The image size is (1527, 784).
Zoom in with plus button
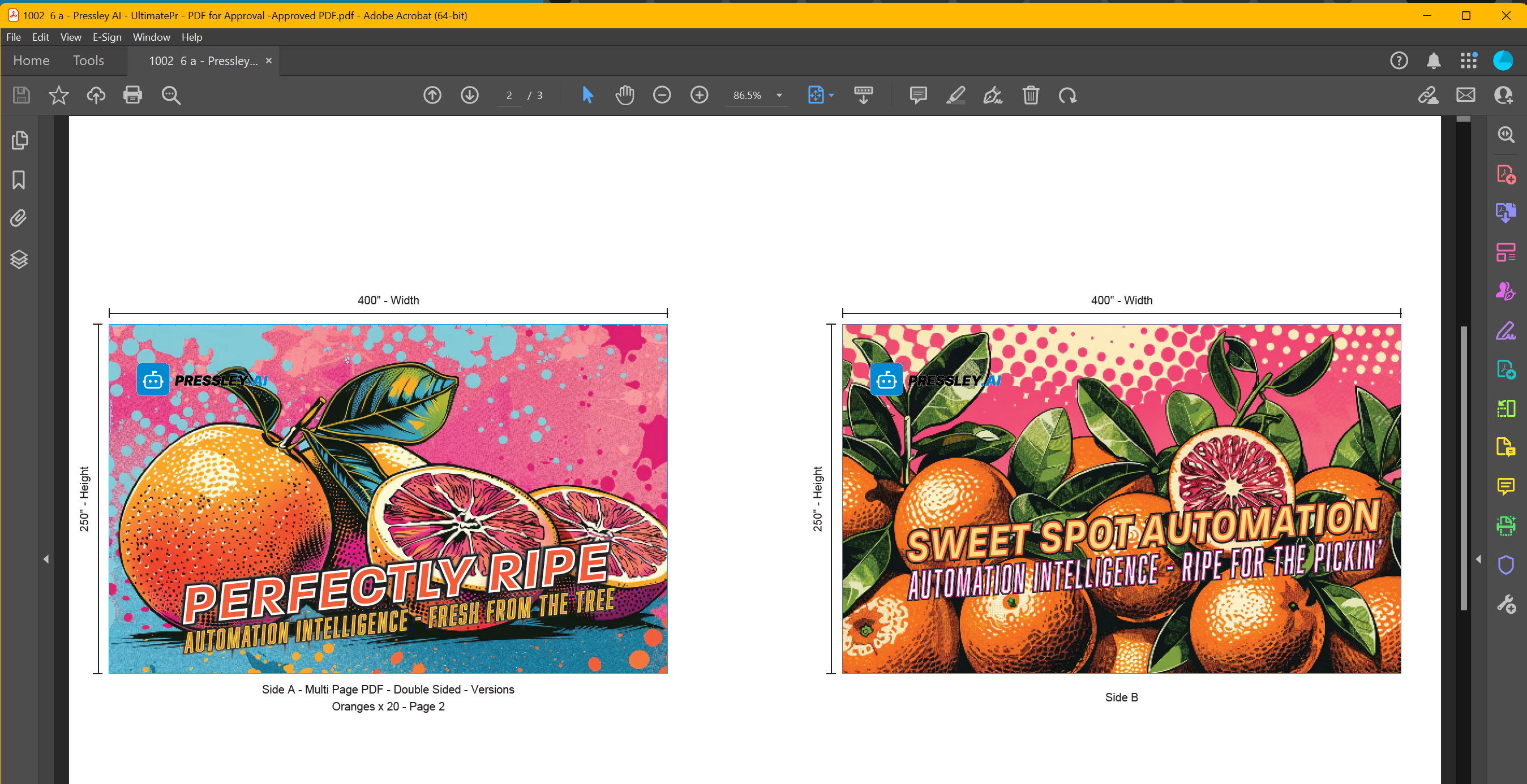pyautogui.click(x=699, y=96)
